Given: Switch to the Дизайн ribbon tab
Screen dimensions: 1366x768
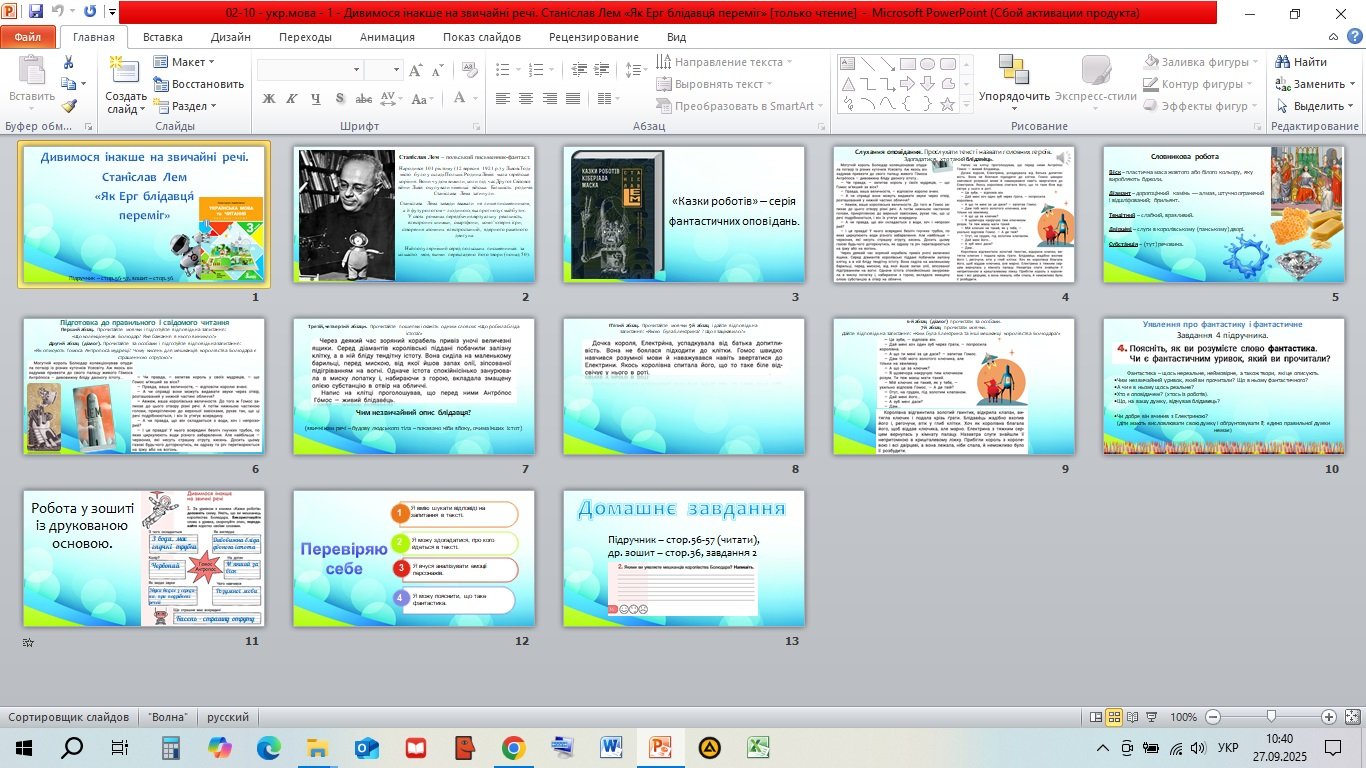Looking at the screenshot, I should coord(230,37).
